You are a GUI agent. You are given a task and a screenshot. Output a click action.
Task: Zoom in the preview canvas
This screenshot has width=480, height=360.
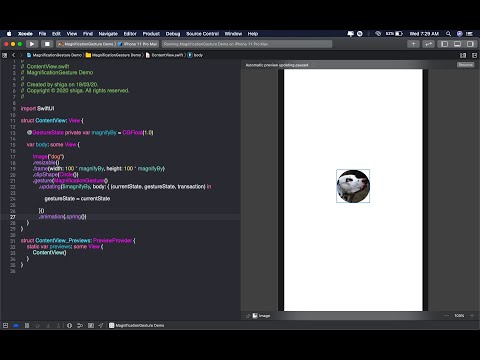click(472, 315)
